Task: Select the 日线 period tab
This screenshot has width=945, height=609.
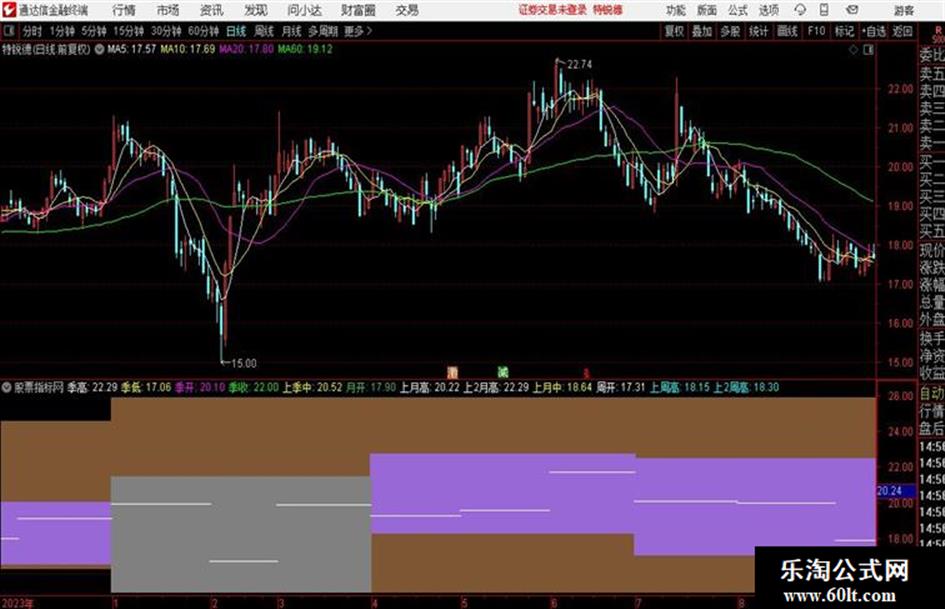Action: click(236, 31)
